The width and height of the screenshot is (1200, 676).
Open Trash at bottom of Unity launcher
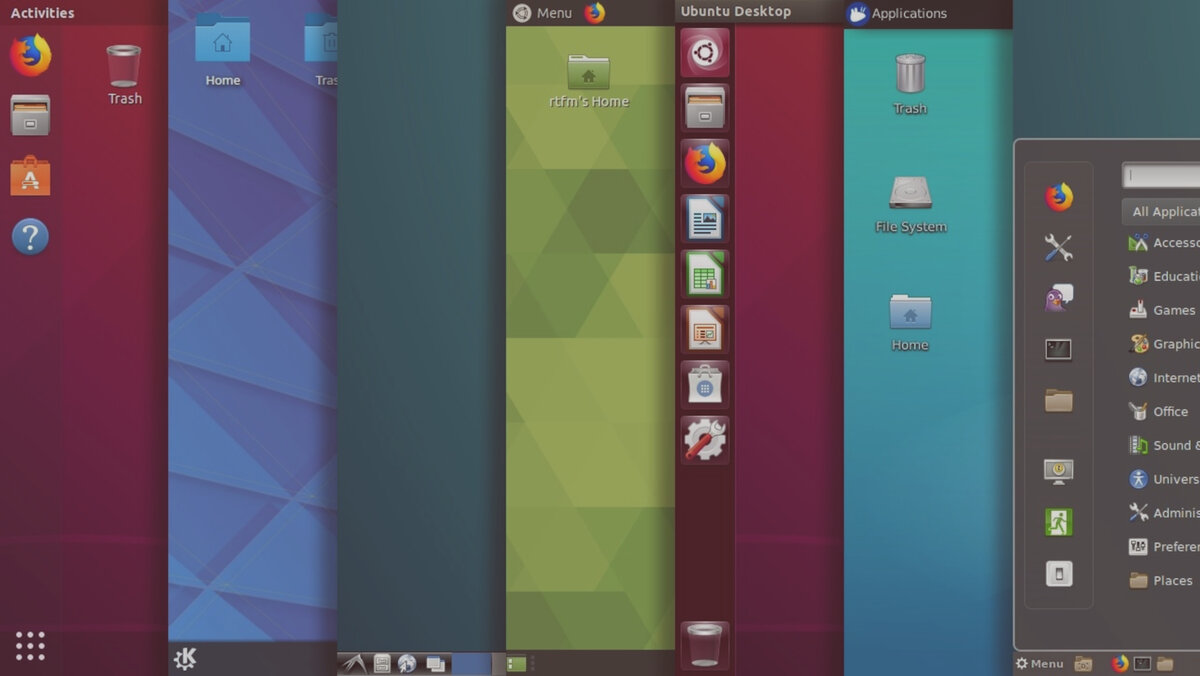(705, 645)
